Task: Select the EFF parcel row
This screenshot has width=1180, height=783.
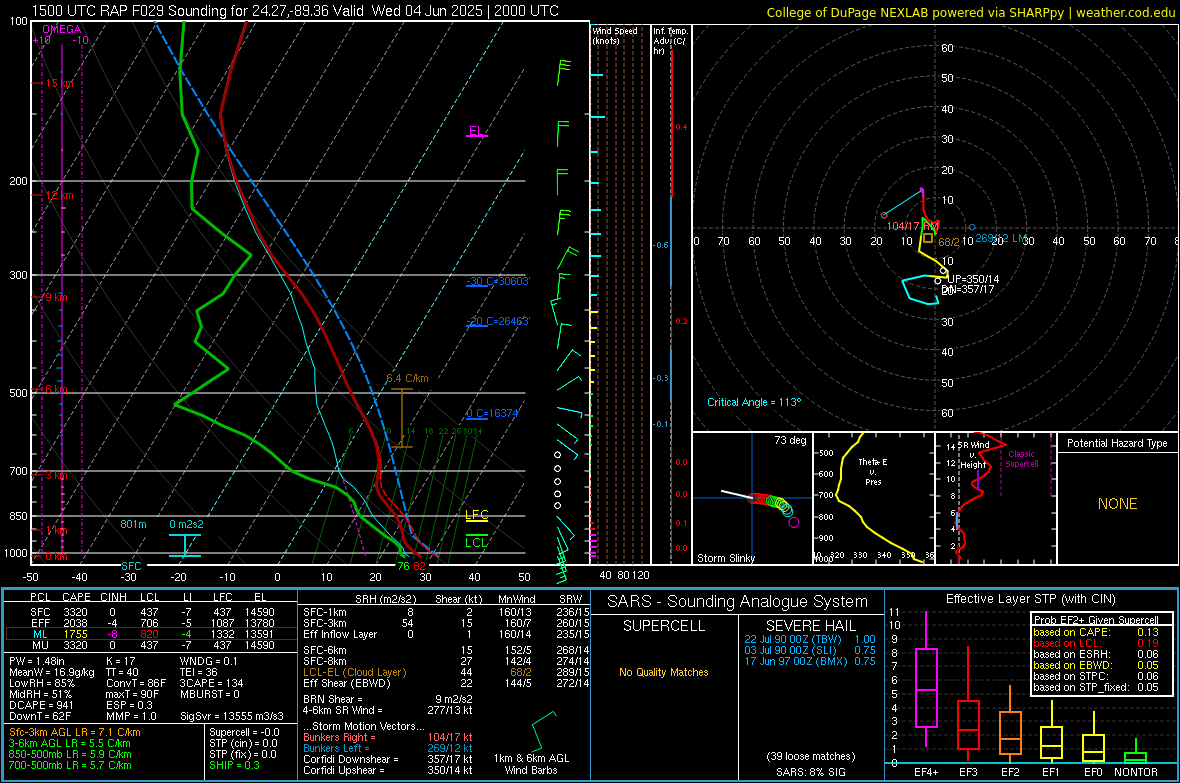Action: 151,623
